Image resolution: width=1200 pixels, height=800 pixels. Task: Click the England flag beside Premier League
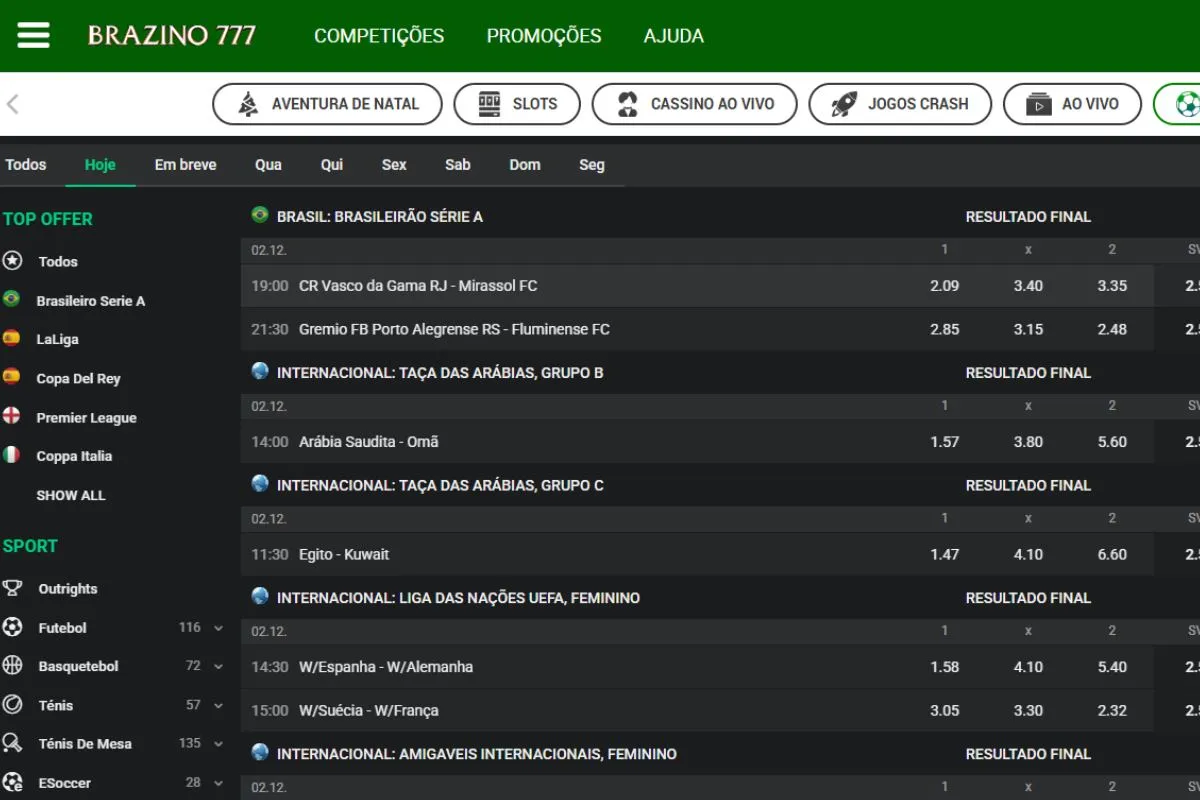pyautogui.click(x=11, y=417)
